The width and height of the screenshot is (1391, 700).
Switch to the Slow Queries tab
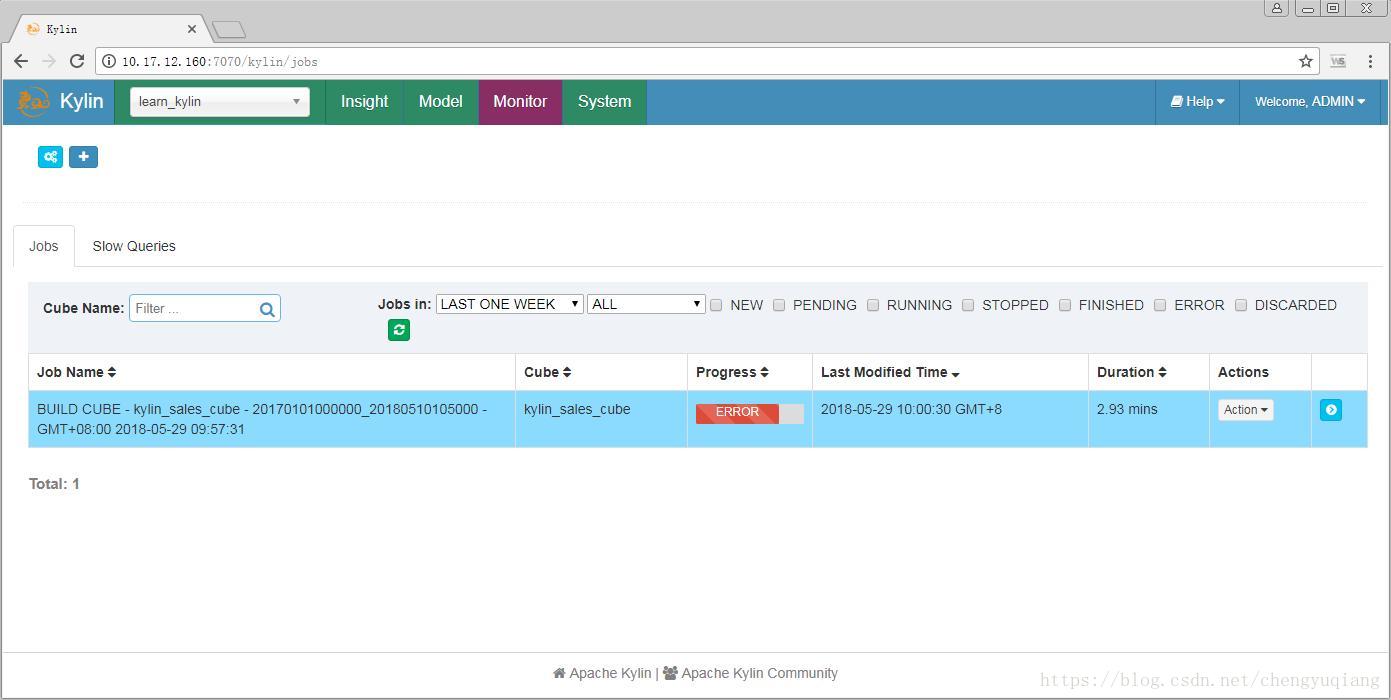point(134,246)
